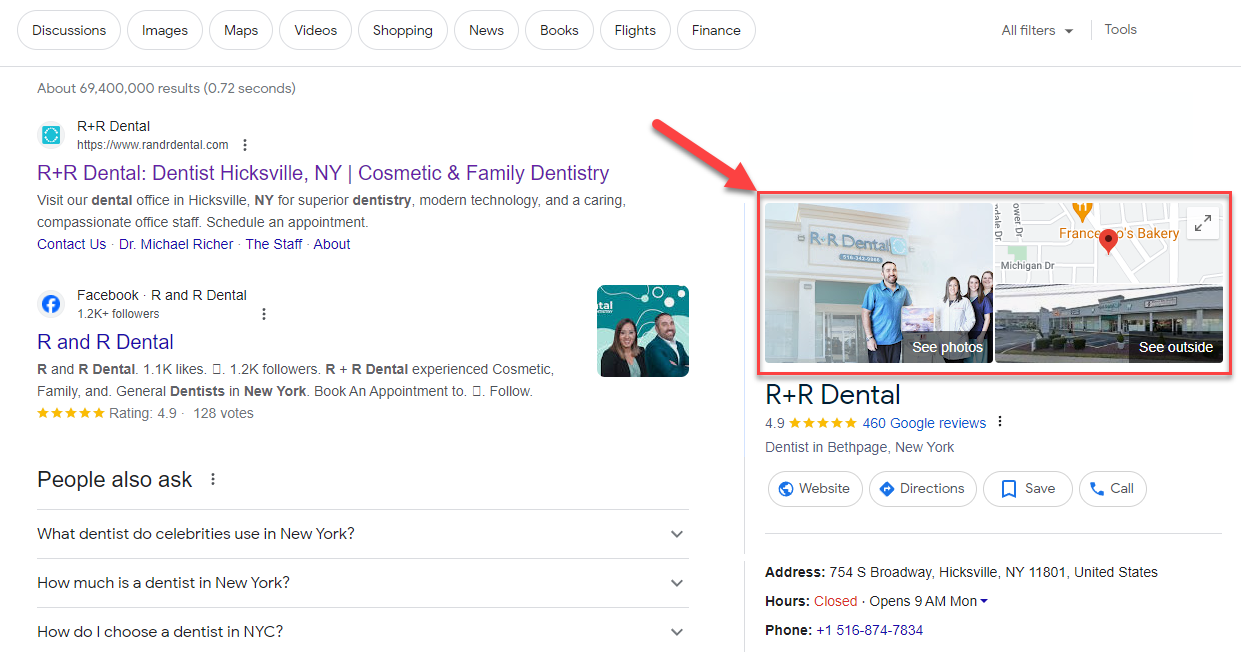Image resolution: width=1241 pixels, height=652 pixels.
Task: Open more options beside Google reviews
Action: [x=1000, y=422]
